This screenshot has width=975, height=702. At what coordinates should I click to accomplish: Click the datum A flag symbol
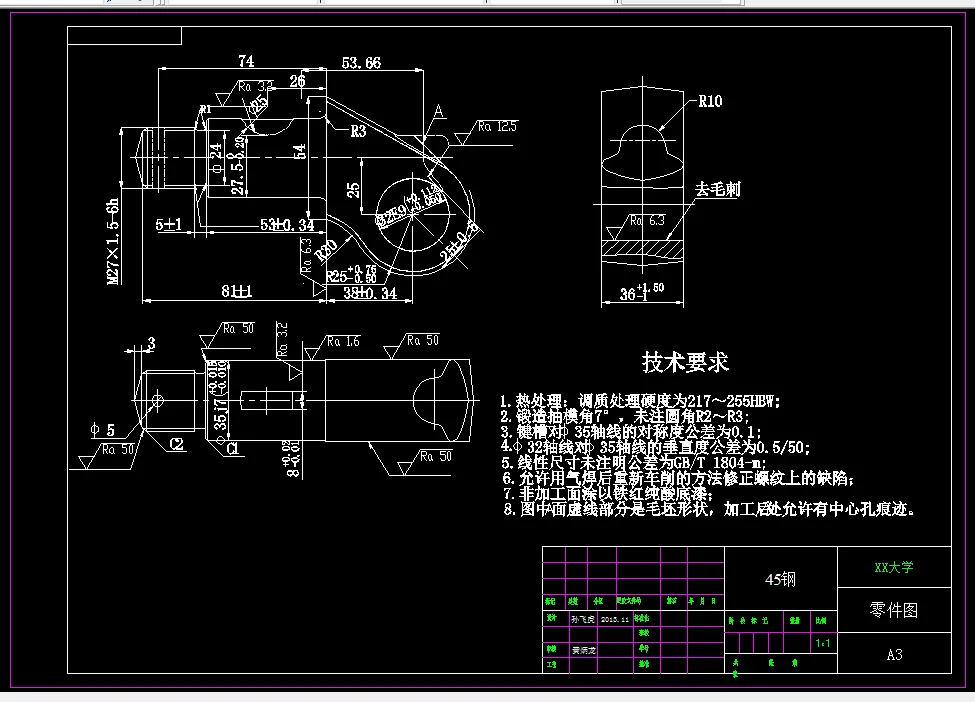(x=436, y=113)
